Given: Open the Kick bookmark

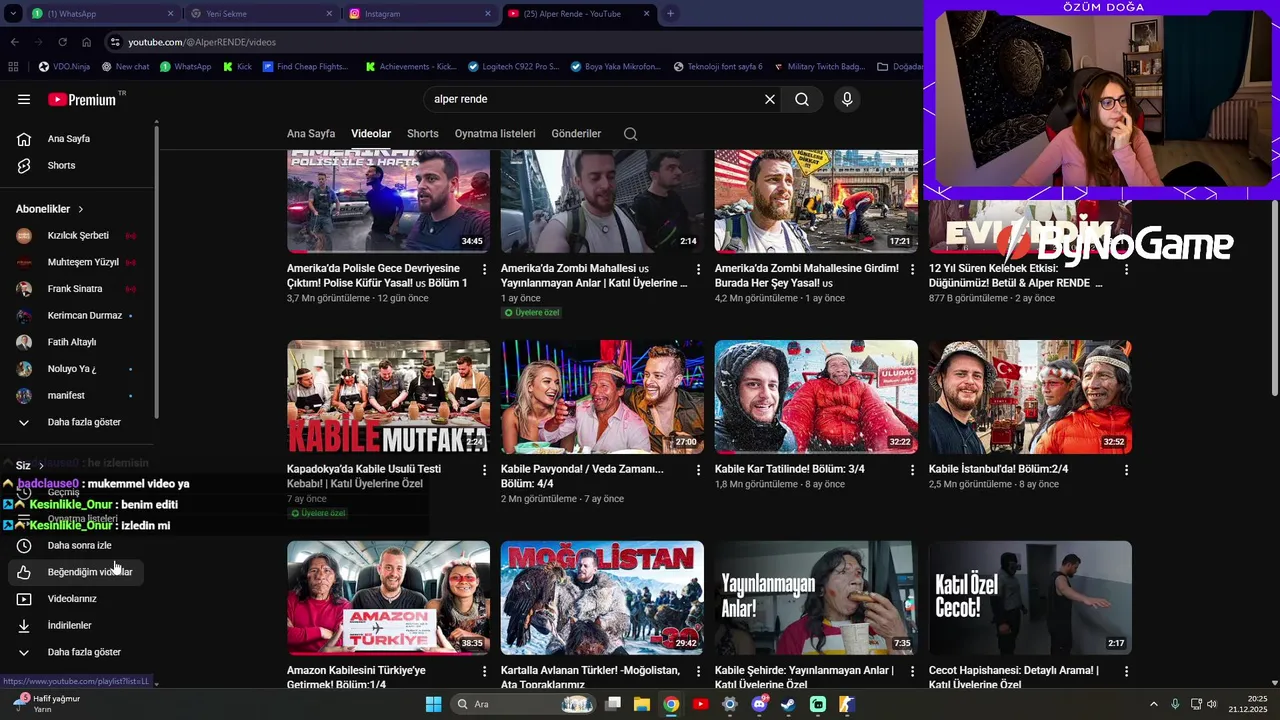Looking at the screenshot, I should pyautogui.click(x=238, y=67).
